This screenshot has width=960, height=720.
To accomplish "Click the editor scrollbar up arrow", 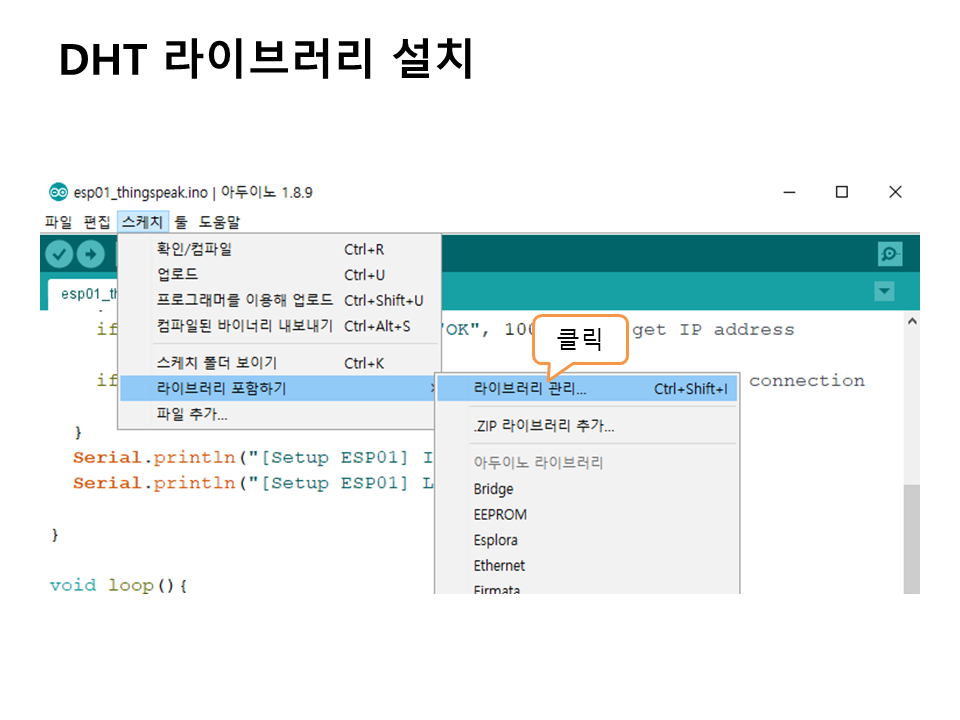I will [912, 321].
